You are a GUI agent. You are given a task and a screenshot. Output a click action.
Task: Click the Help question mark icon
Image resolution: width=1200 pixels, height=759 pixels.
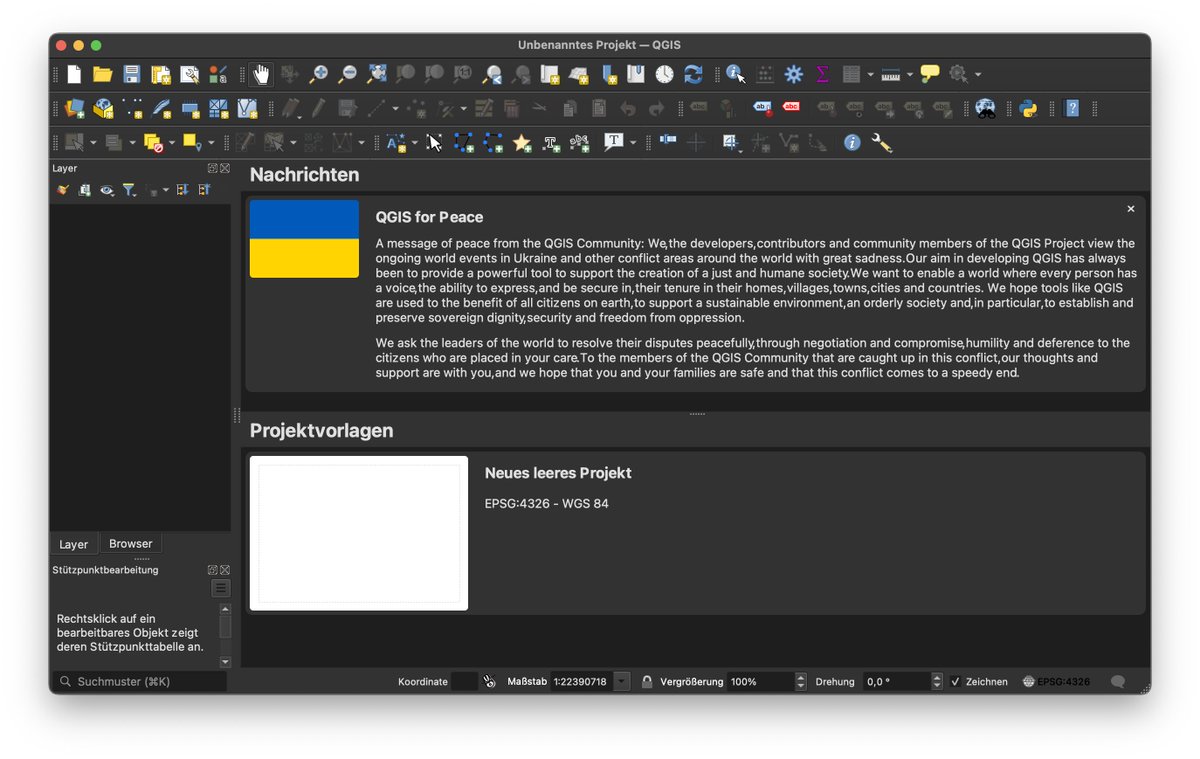pos(1072,108)
